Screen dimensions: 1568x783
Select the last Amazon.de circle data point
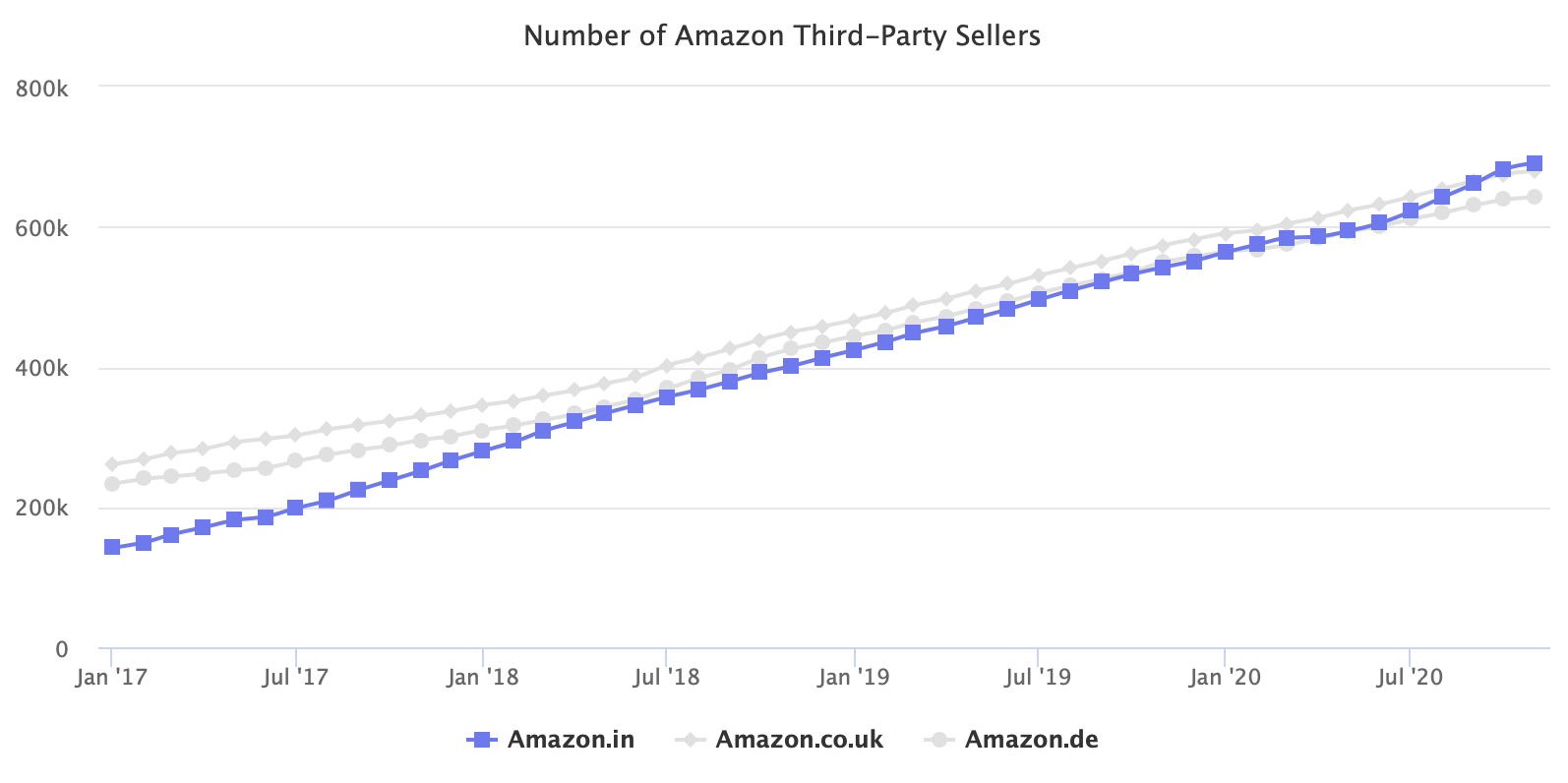point(1534,197)
